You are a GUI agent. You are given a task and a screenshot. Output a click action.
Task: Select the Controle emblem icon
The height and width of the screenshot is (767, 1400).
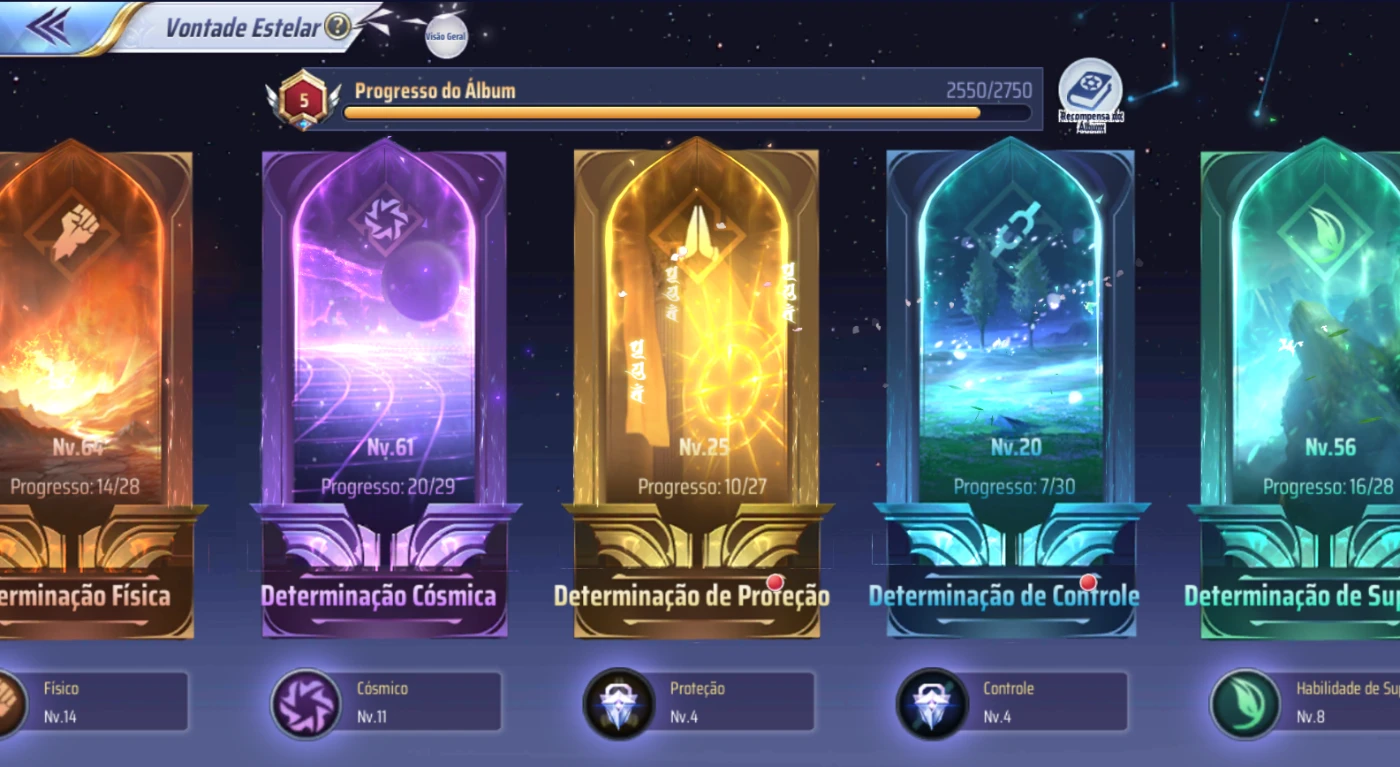[x=932, y=704]
